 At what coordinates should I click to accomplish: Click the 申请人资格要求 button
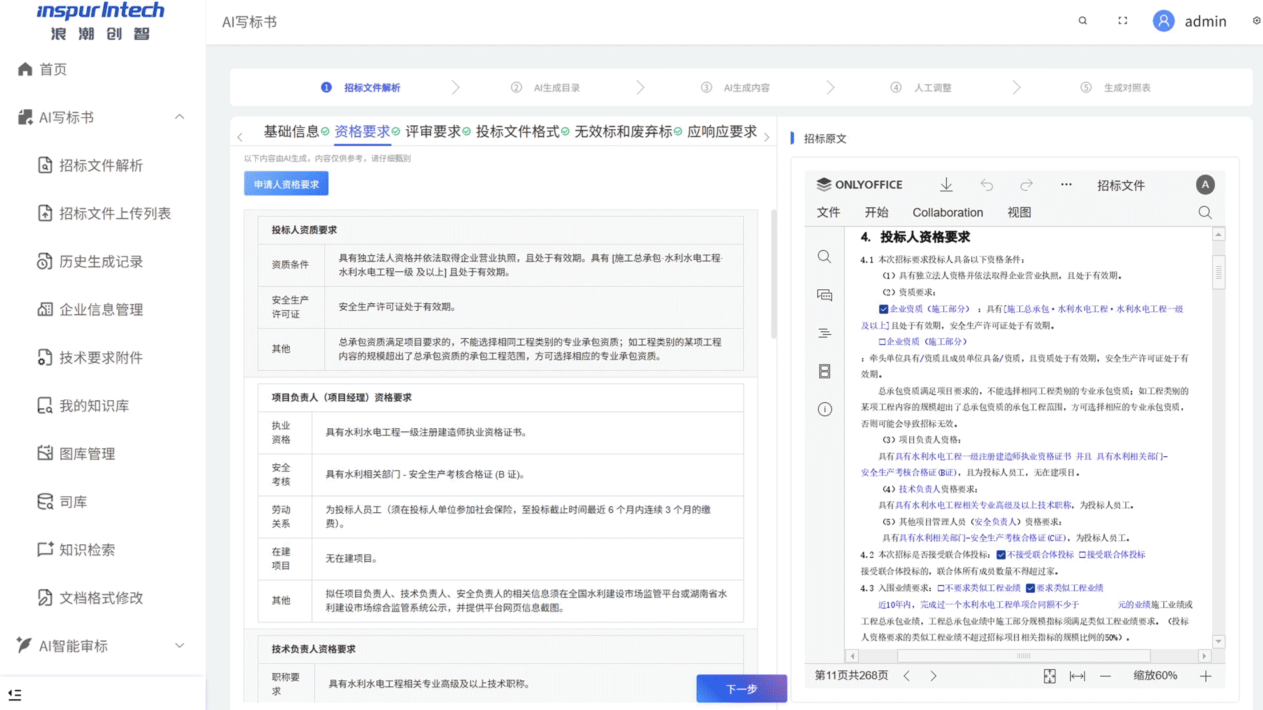pyautogui.click(x=286, y=184)
